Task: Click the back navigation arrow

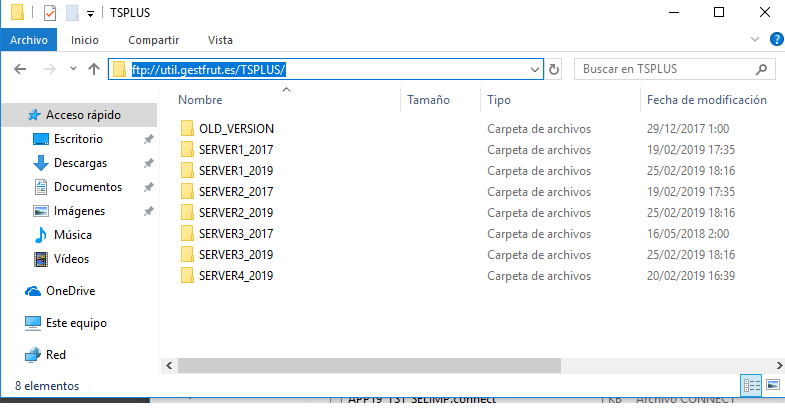Action: (21, 69)
